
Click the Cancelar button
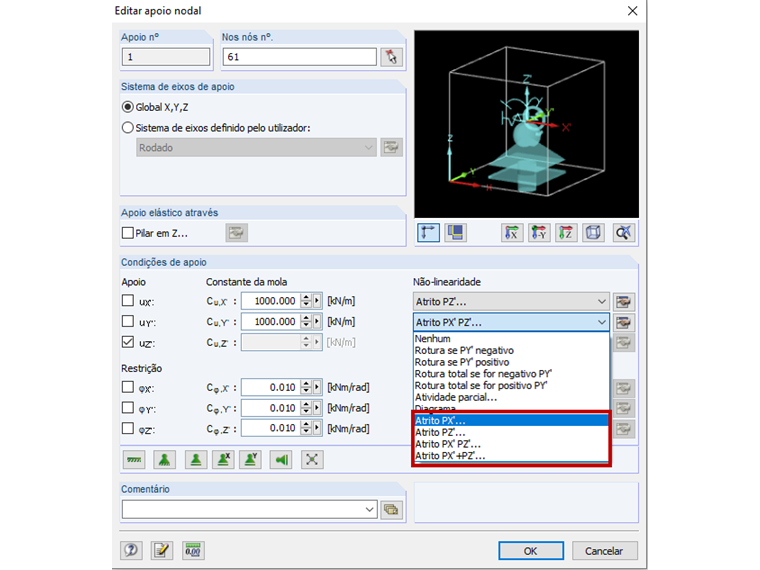(x=604, y=551)
